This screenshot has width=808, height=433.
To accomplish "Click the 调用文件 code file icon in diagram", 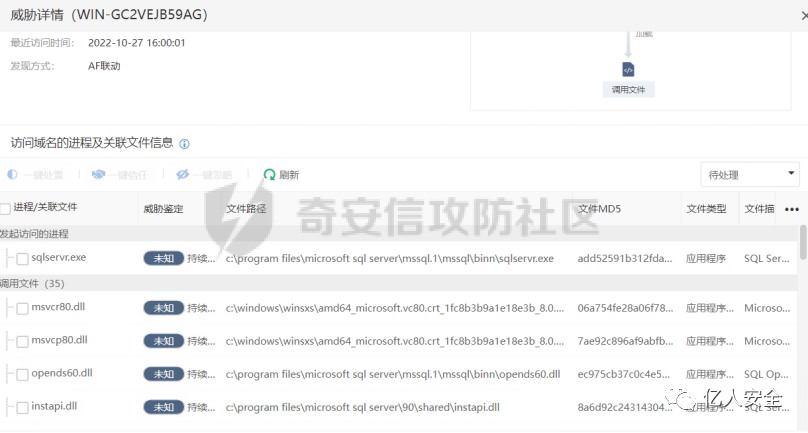I will 628,69.
